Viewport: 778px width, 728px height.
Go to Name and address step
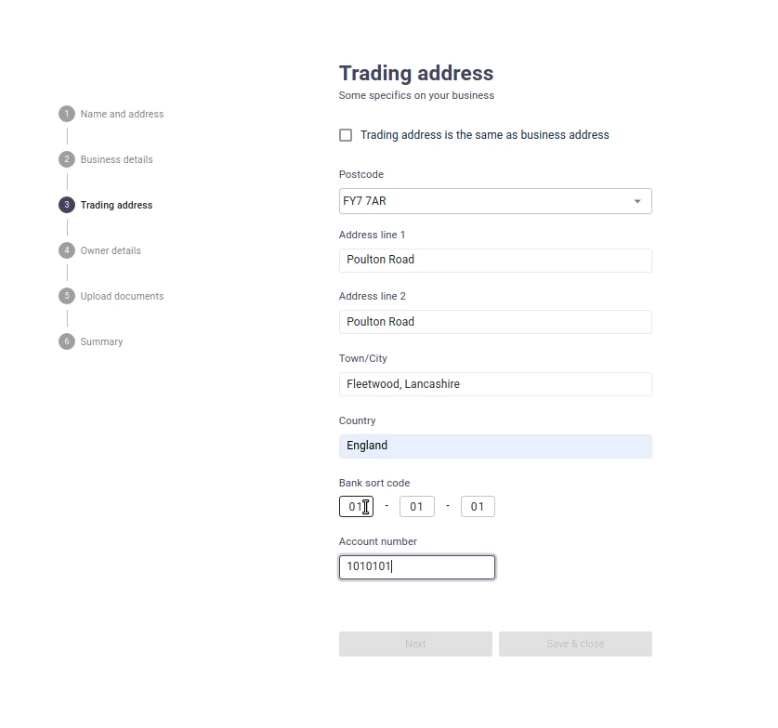(x=122, y=114)
